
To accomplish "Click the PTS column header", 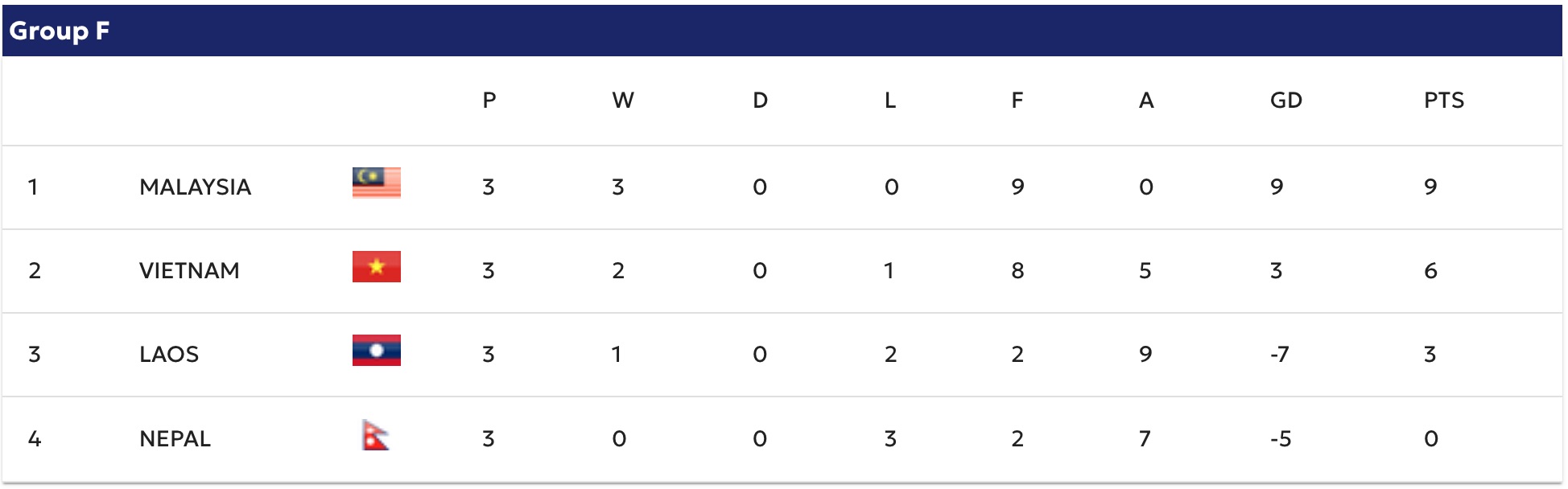I will pyautogui.click(x=1443, y=101).
